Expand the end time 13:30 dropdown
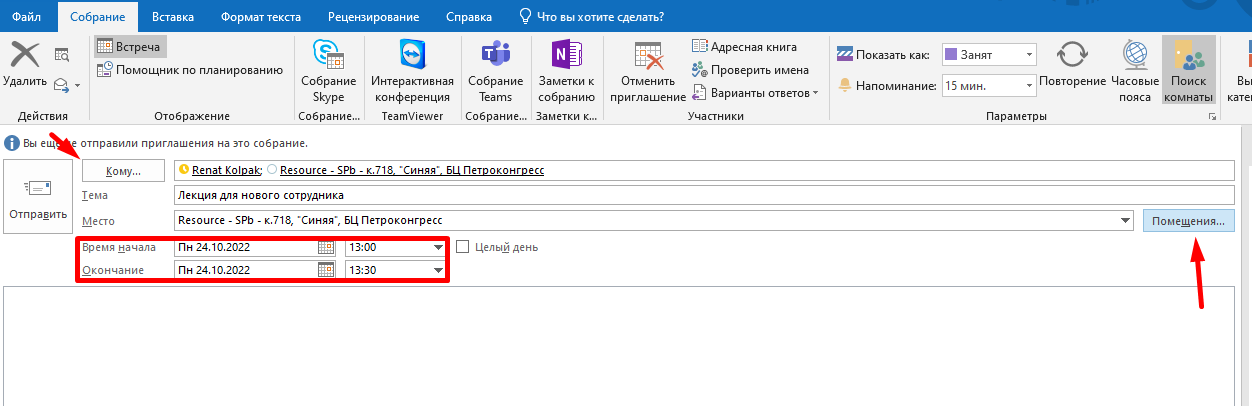The height and width of the screenshot is (406, 1252). pyautogui.click(x=437, y=270)
